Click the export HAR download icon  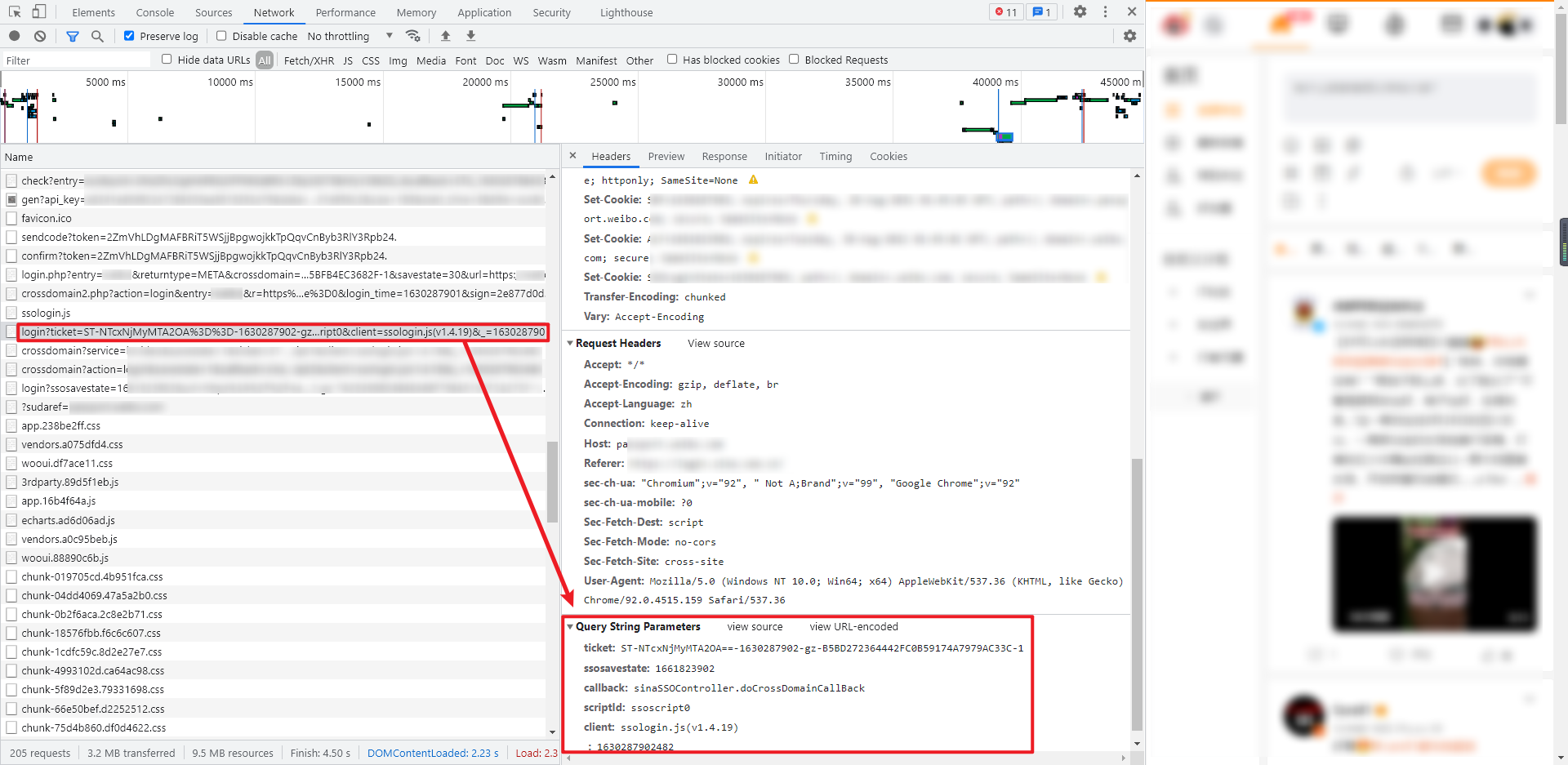click(x=470, y=36)
